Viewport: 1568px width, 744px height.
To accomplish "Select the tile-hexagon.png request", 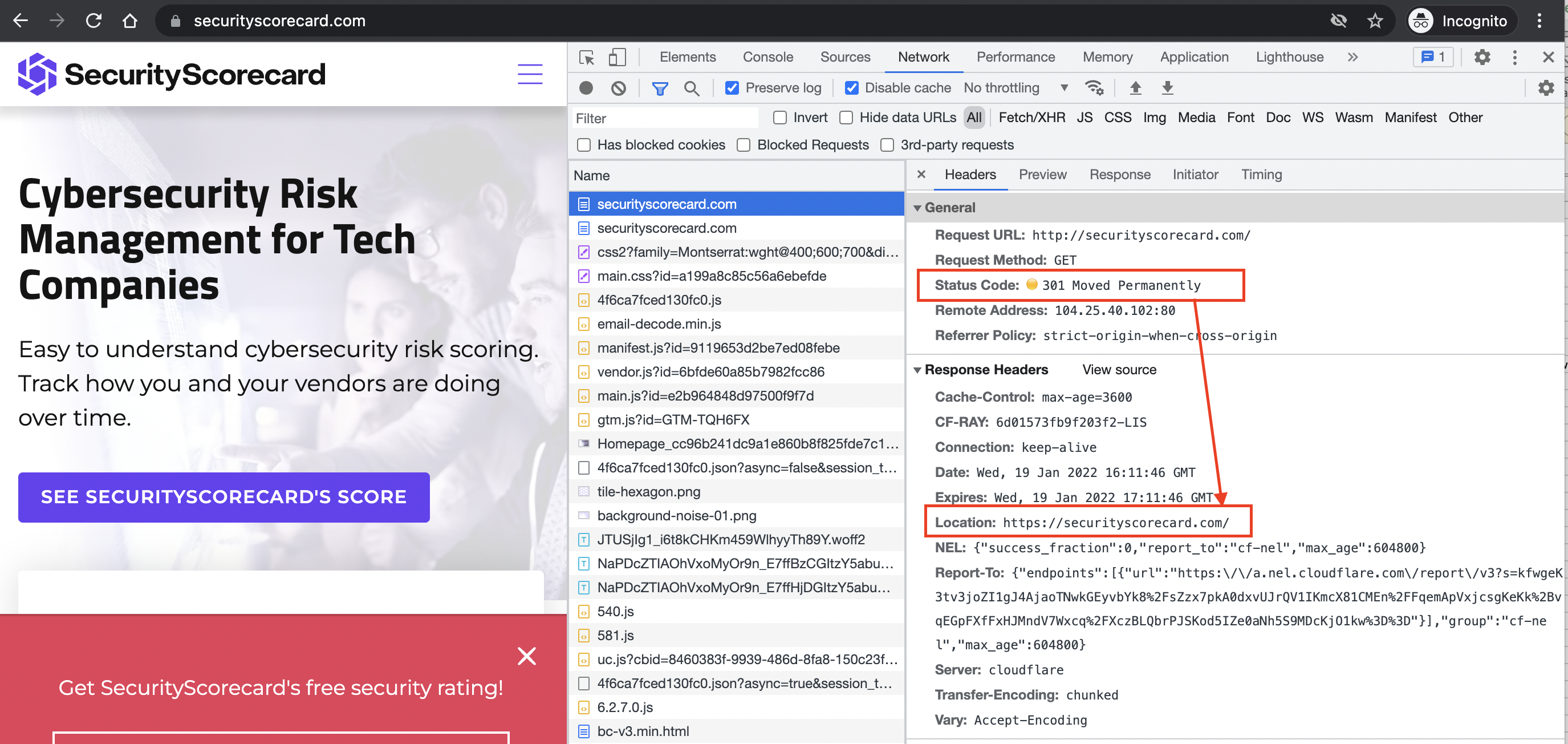I will (x=737, y=491).
